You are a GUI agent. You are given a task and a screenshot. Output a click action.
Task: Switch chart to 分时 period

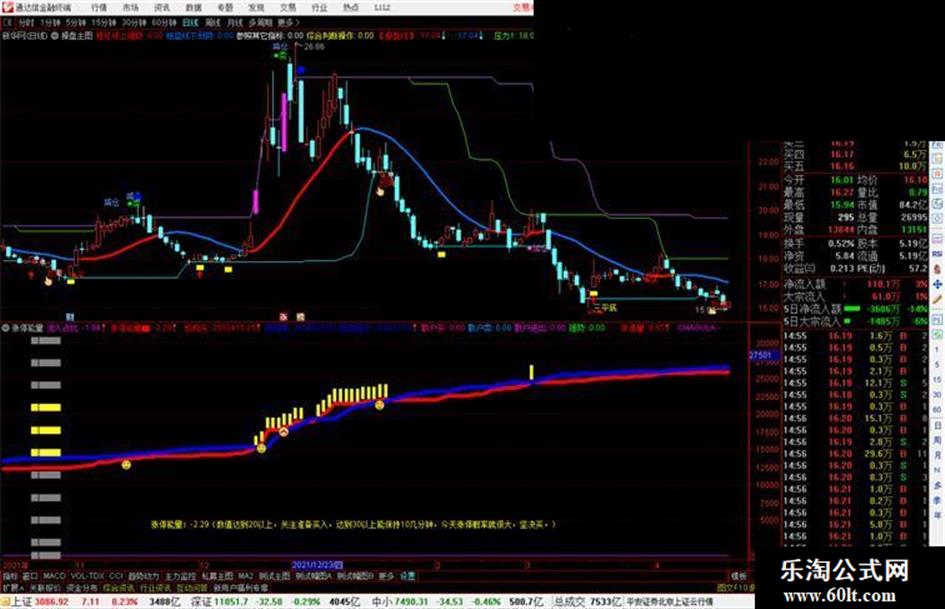pyautogui.click(x=25, y=22)
